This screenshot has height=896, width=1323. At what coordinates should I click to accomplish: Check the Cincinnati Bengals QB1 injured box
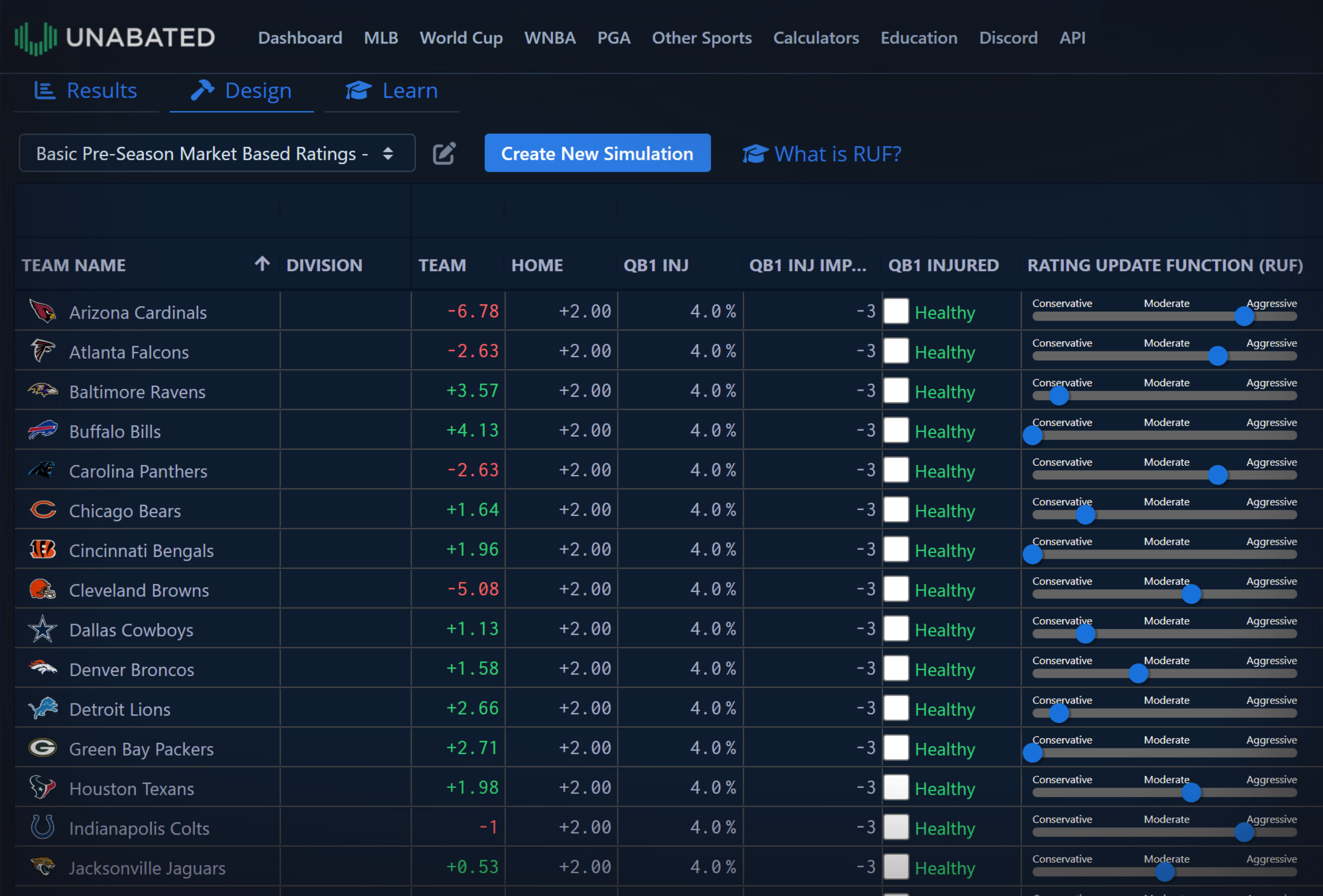(896, 549)
